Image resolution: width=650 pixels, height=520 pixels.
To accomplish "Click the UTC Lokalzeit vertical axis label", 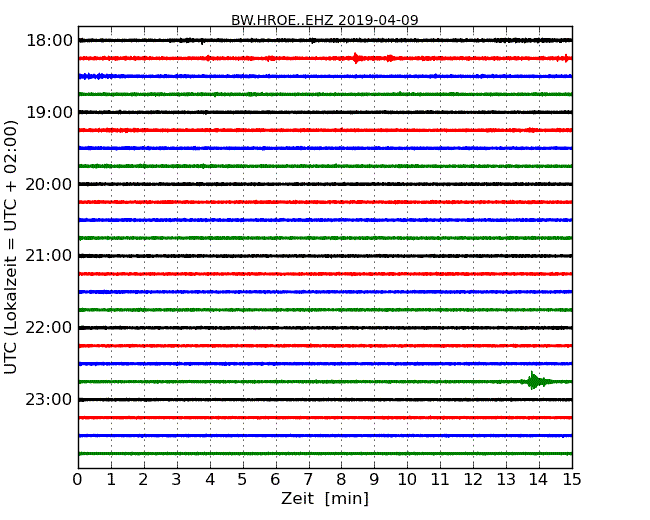I will tap(10, 247).
